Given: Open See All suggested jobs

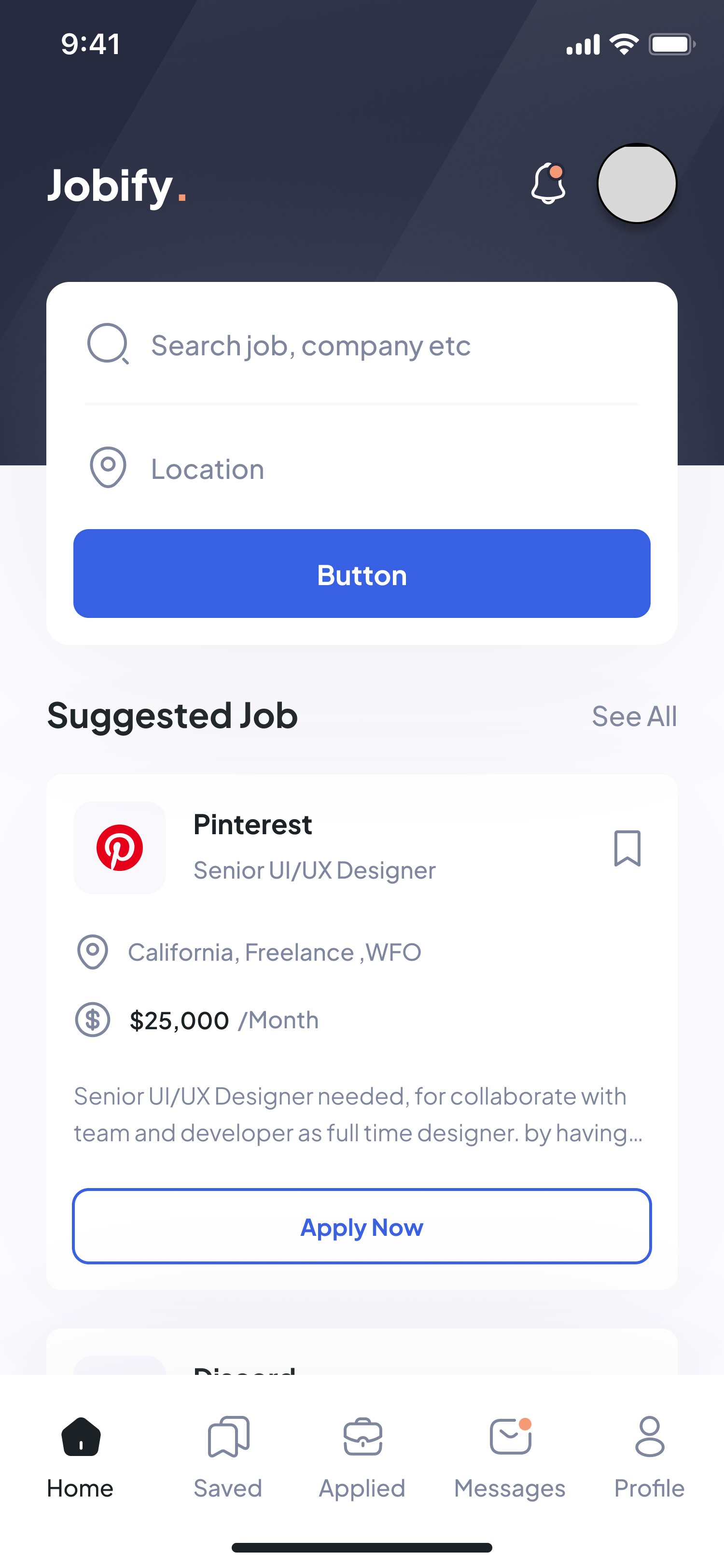Looking at the screenshot, I should tap(633, 716).
